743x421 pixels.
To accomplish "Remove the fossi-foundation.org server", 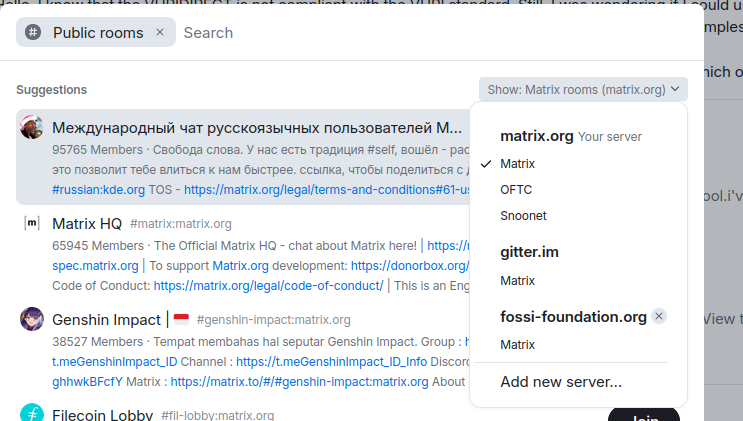I will pyautogui.click(x=658, y=316).
